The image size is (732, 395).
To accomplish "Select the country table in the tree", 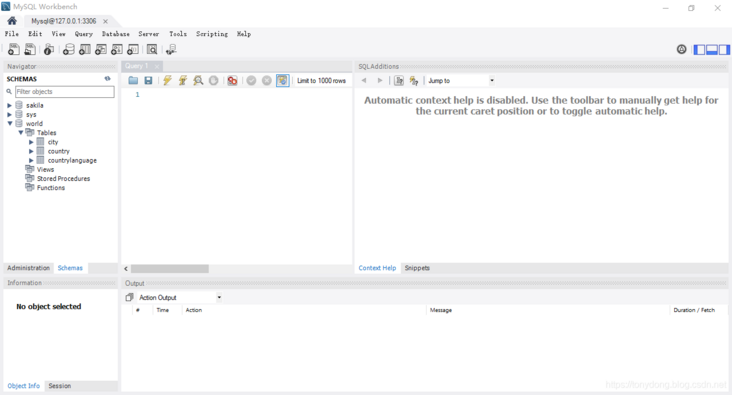I will coord(58,151).
